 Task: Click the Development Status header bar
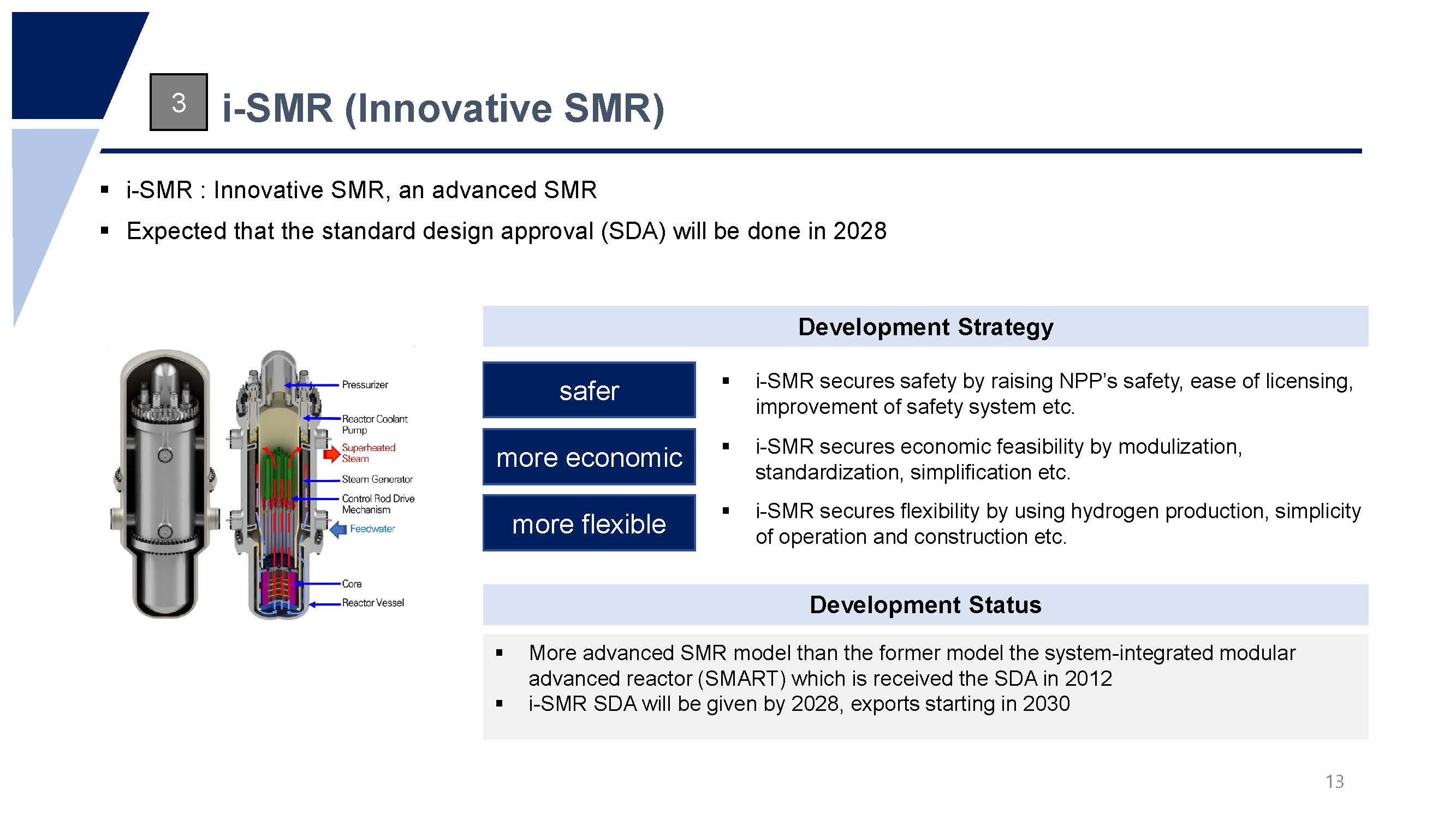pos(925,605)
